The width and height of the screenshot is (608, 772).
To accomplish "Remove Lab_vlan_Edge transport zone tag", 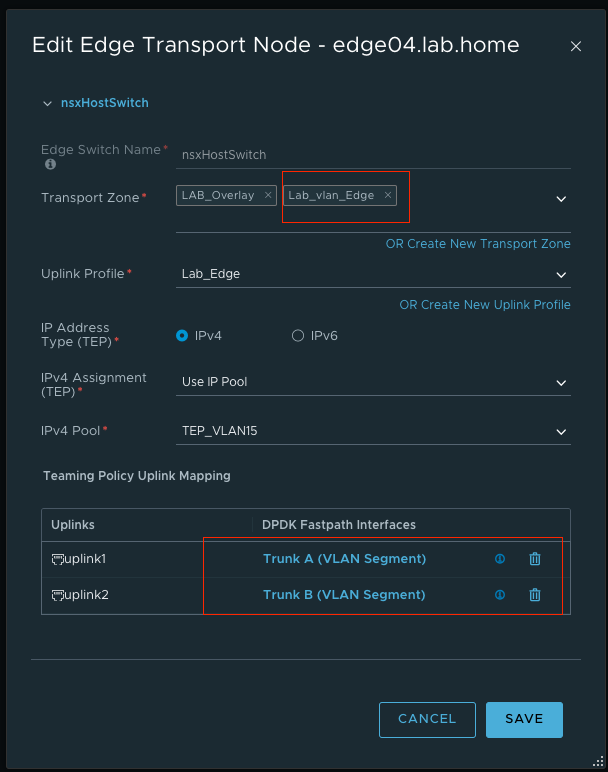I will click(388, 196).
